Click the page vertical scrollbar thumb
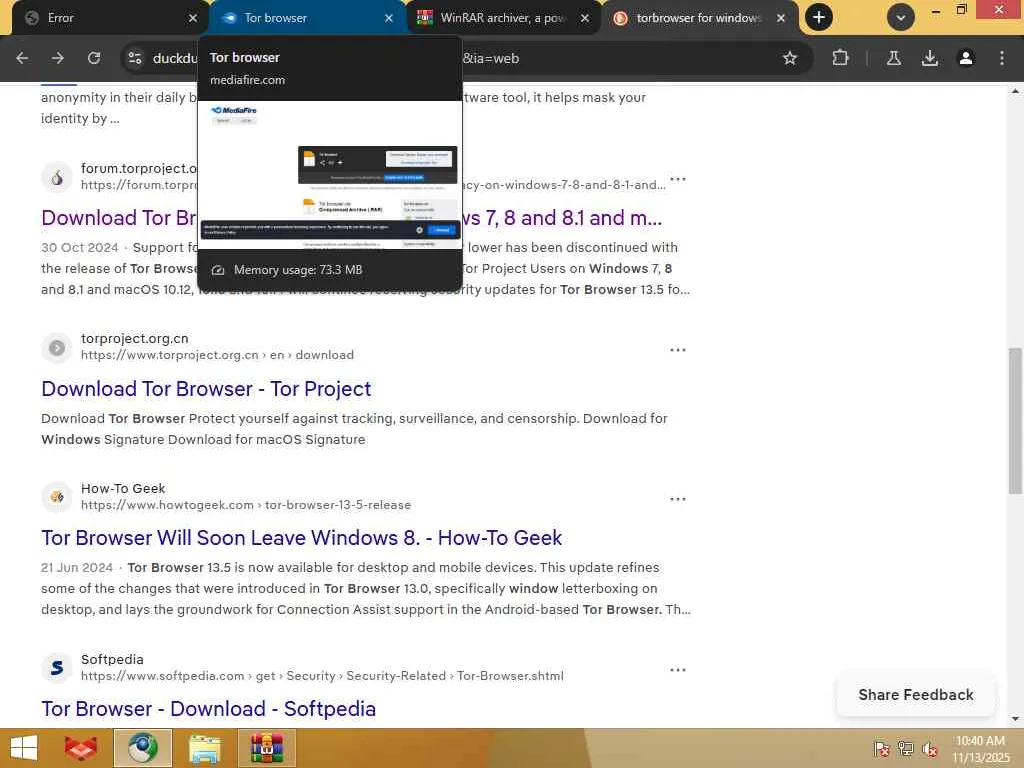Image resolution: width=1024 pixels, height=768 pixels. 1015,421
